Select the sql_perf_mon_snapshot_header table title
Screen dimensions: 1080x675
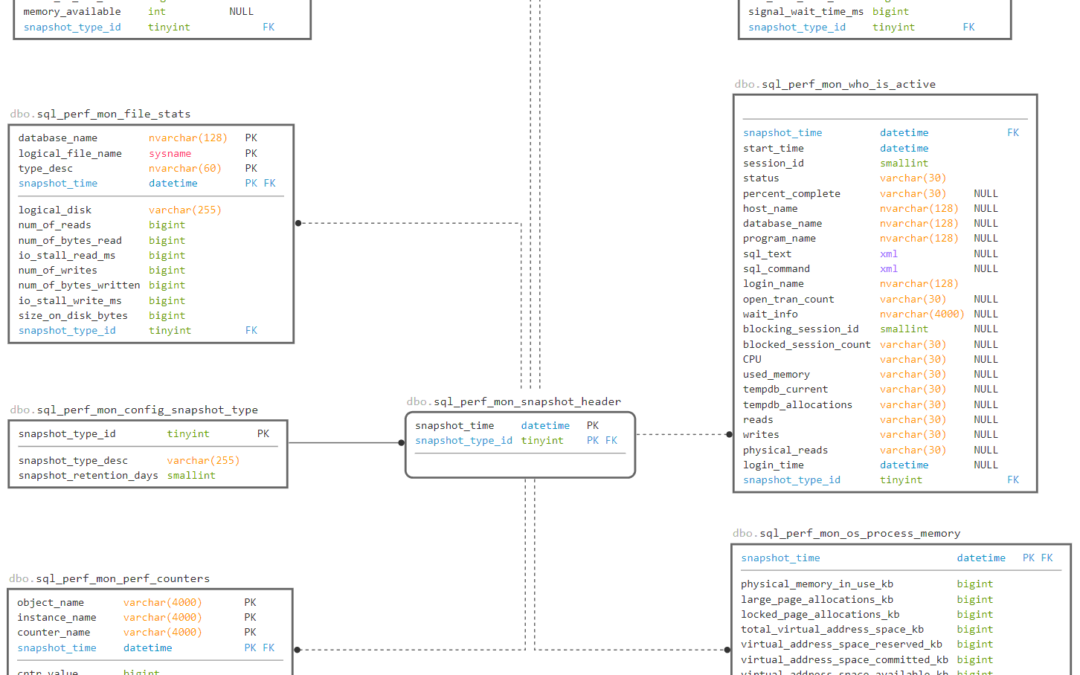[513, 401]
